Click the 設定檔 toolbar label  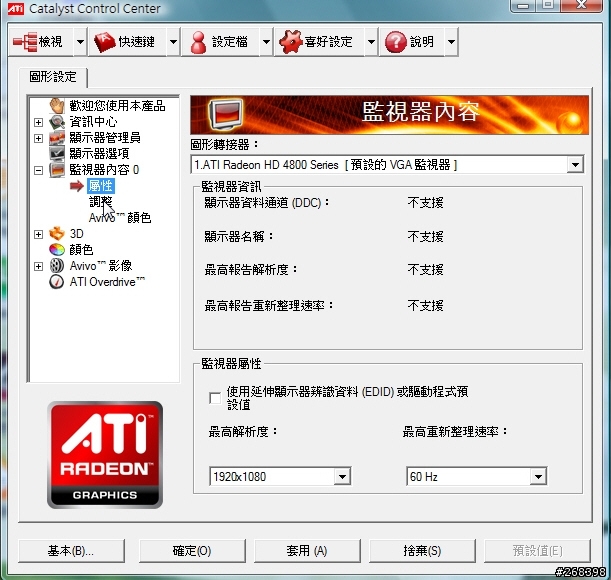230,42
